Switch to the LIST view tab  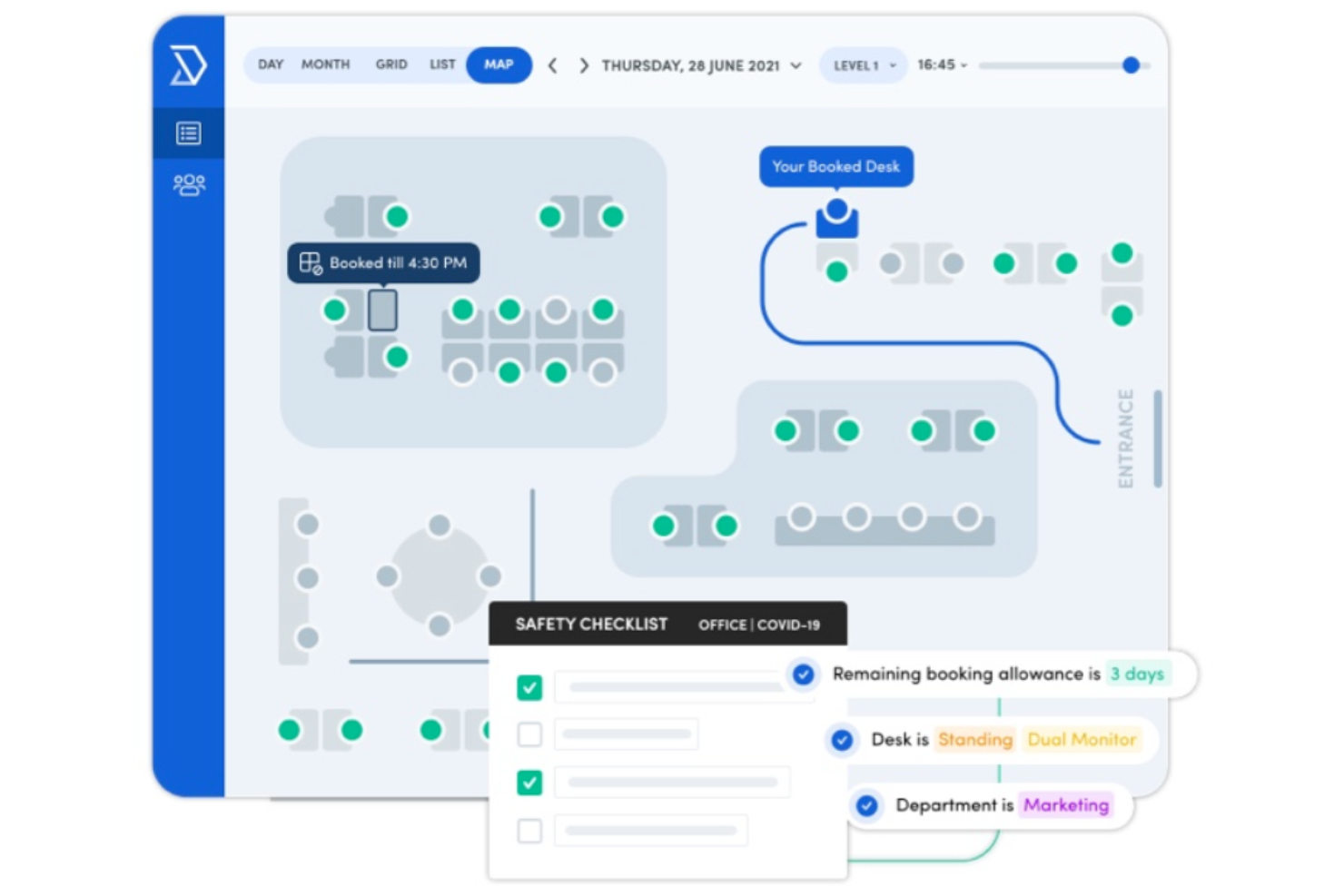coord(442,64)
